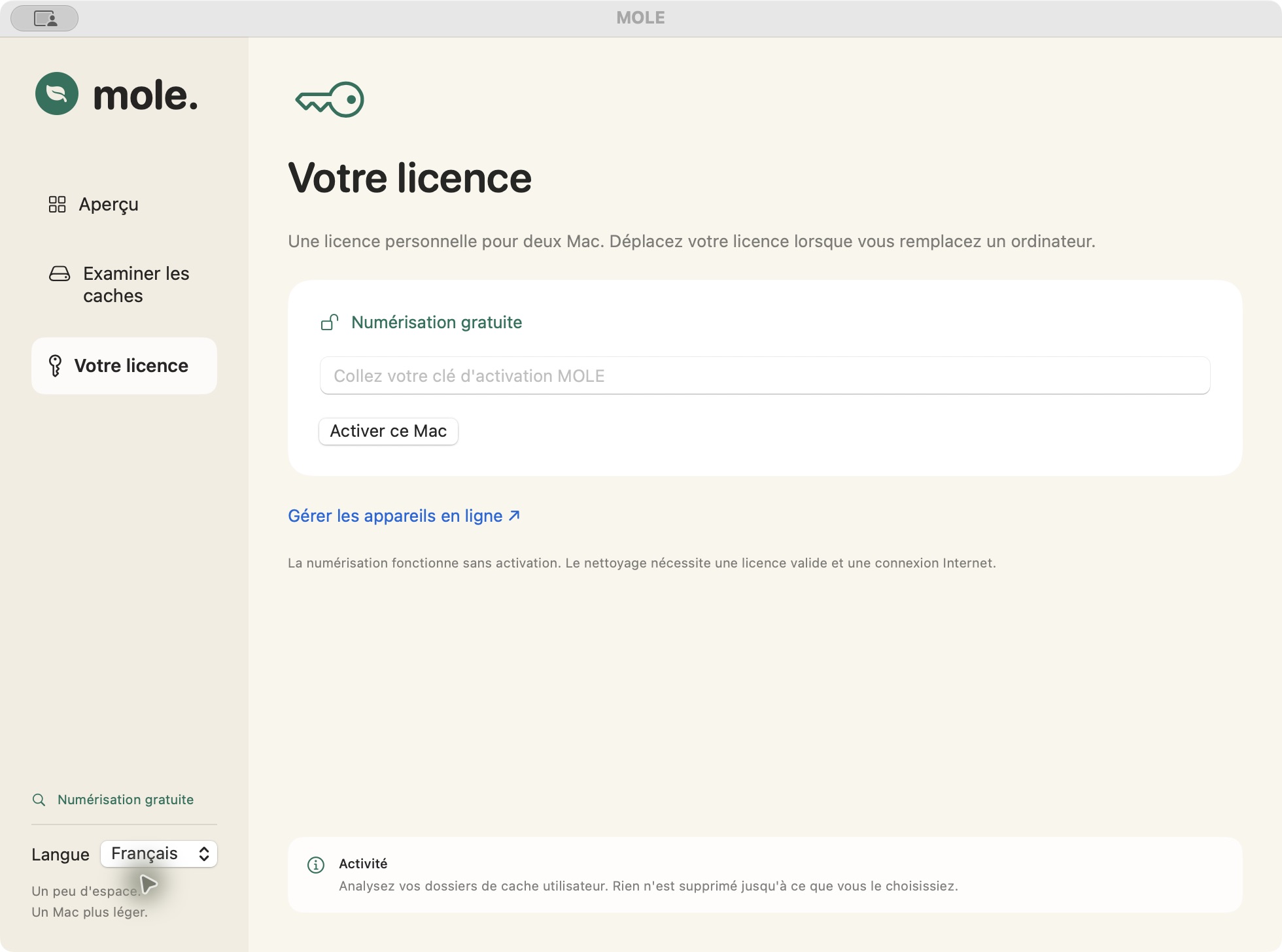This screenshot has height=952, width=1282.
Task: Click the open padlock icon beside Numérisation gratuite
Action: pyautogui.click(x=330, y=322)
